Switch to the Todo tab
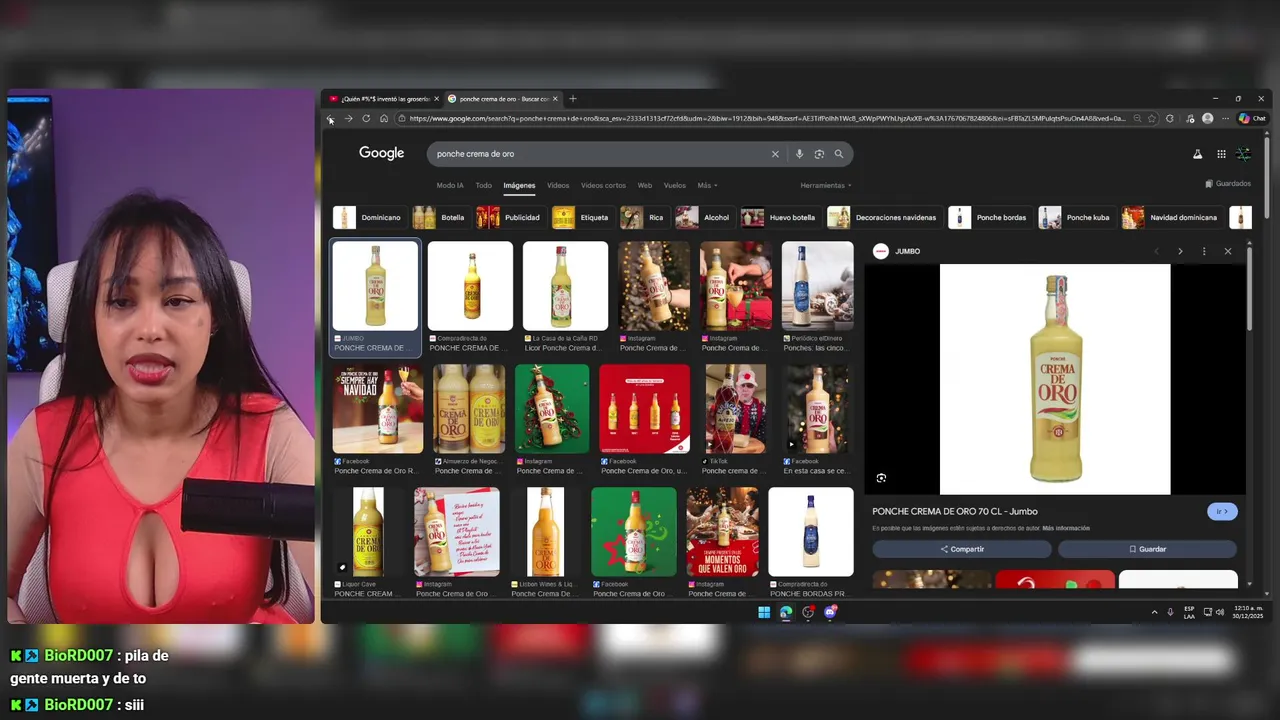The width and height of the screenshot is (1280, 720). click(x=484, y=185)
